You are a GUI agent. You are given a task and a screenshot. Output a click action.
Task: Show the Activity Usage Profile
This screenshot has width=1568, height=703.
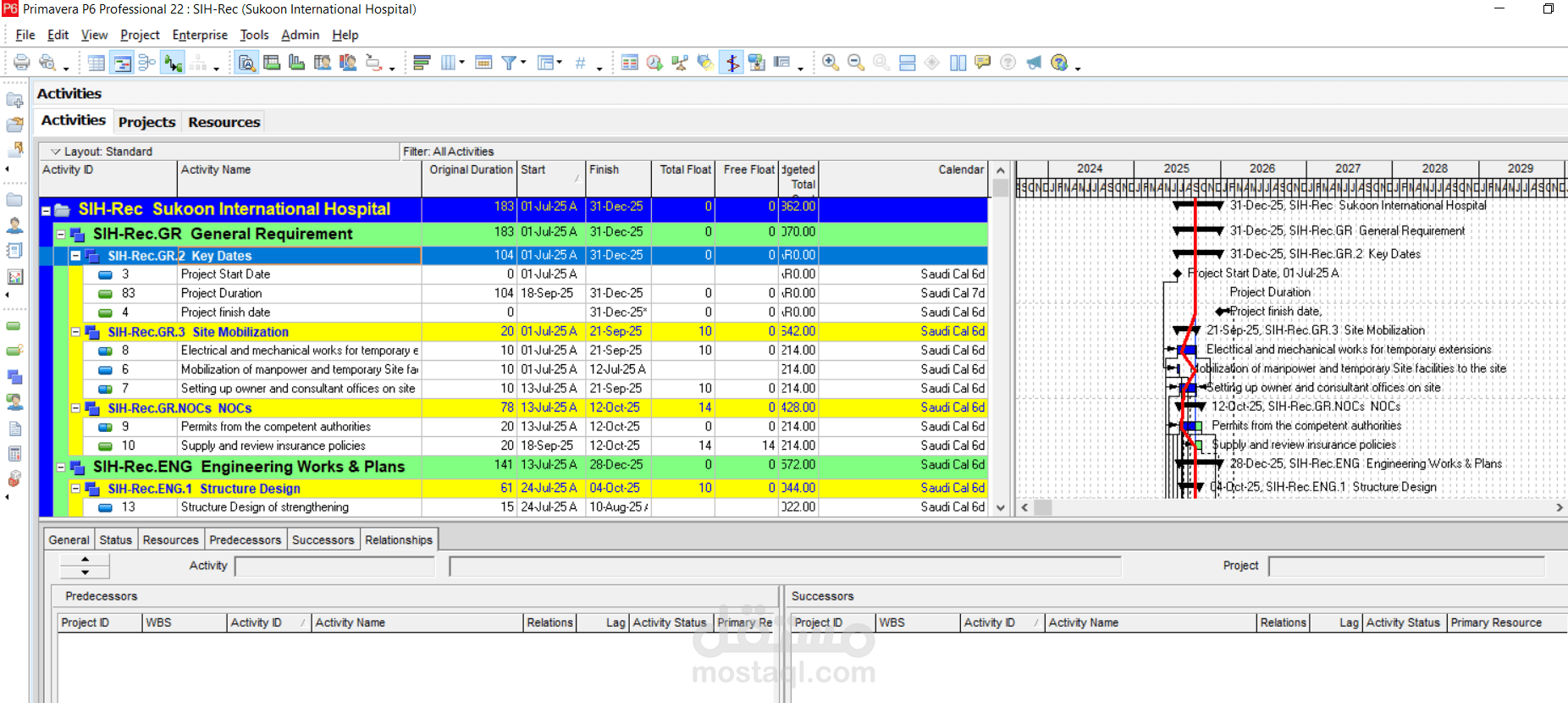(296, 63)
